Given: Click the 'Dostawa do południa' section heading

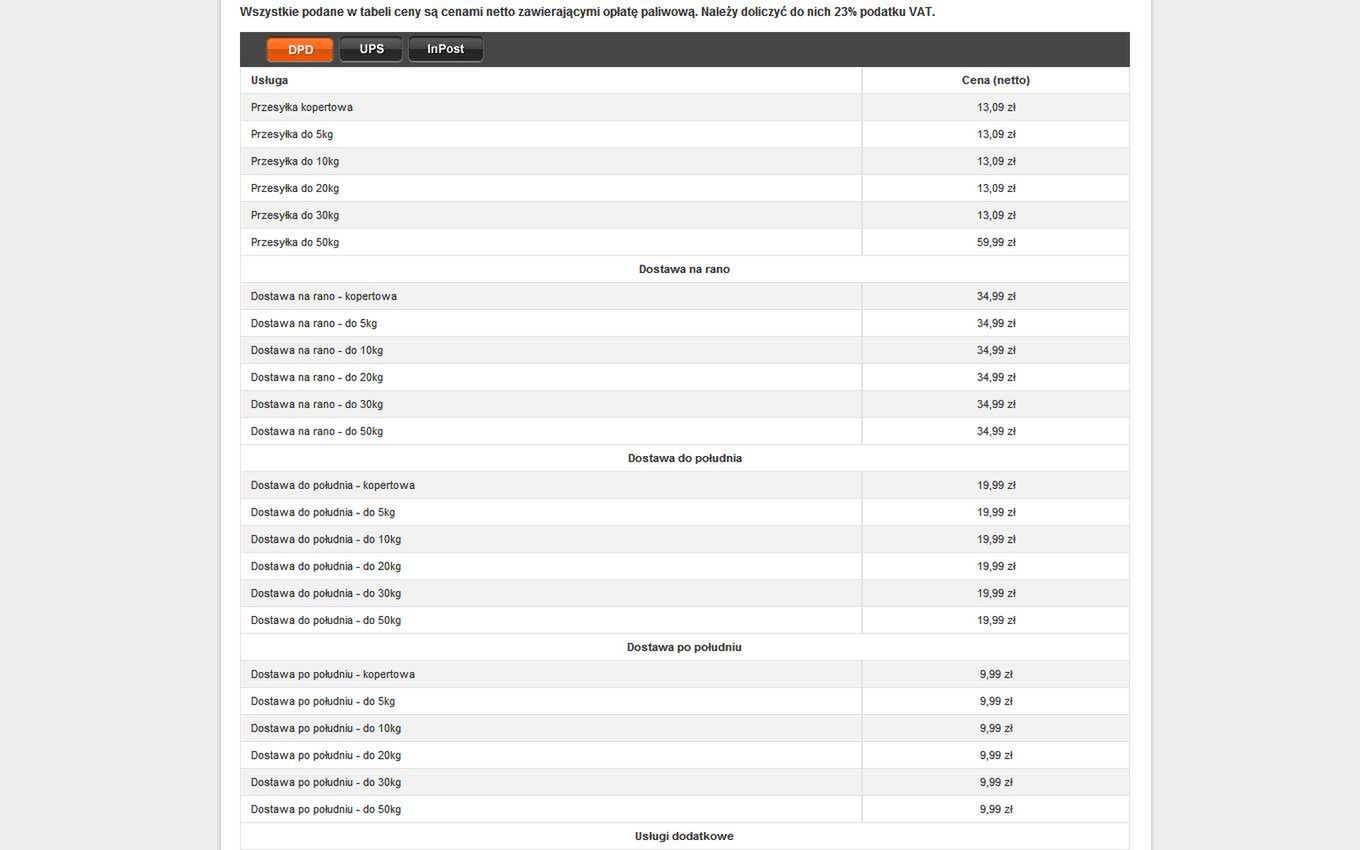Looking at the screenshot, I should pyautogui.click(x=685, y=458).
